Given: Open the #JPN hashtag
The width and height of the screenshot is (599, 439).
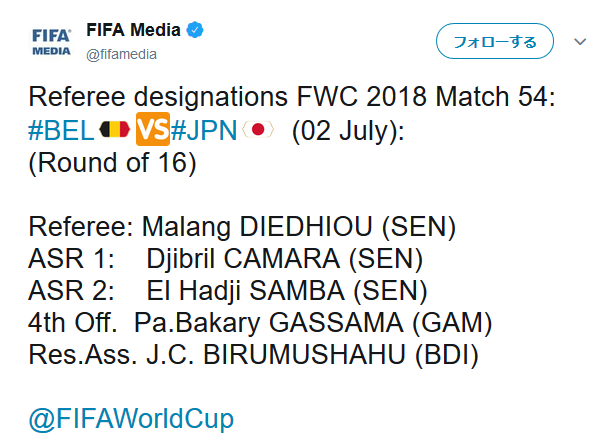Looking at the screenshot, I should (x=204, y=130).
